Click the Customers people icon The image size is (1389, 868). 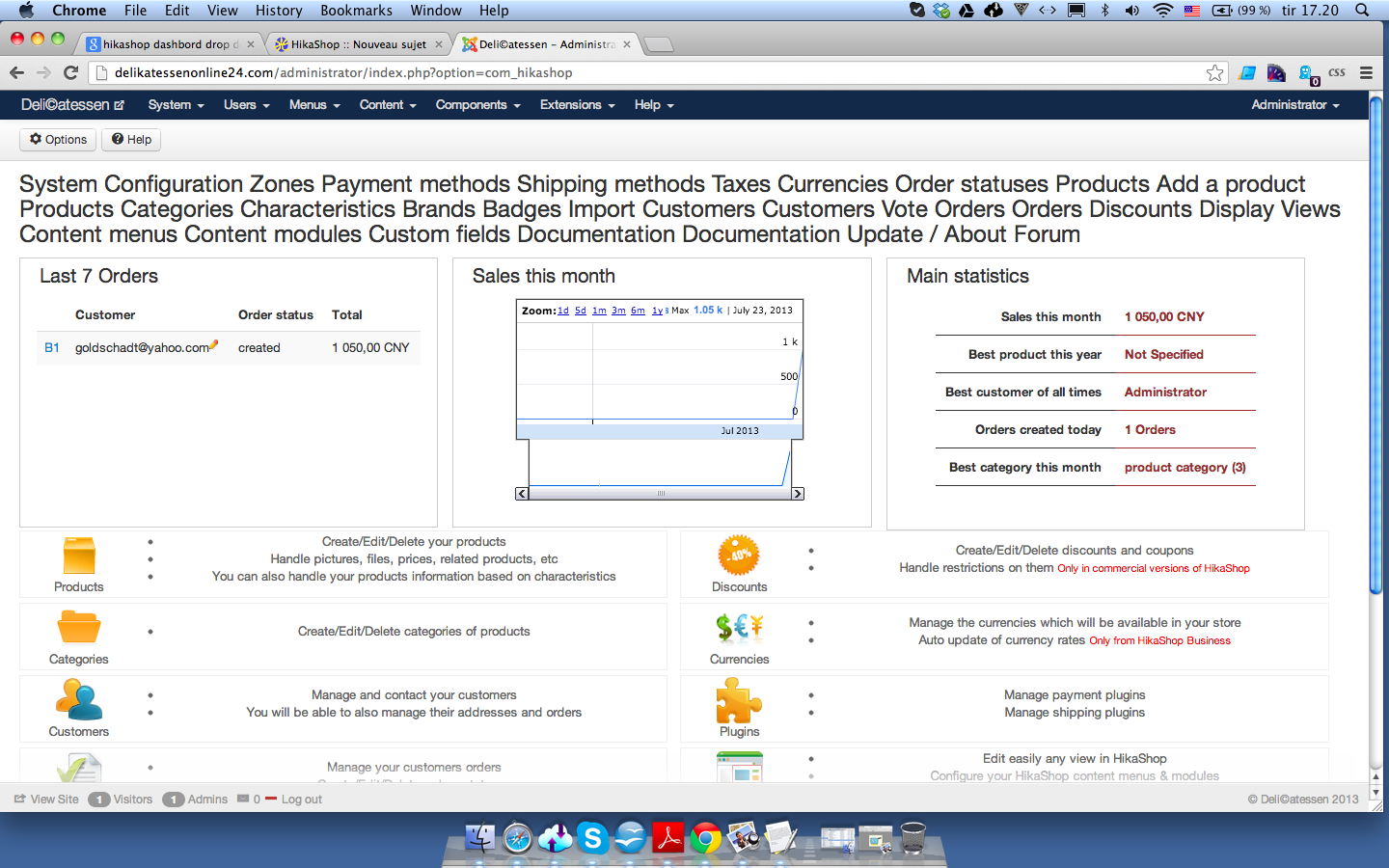pos(79,699)
